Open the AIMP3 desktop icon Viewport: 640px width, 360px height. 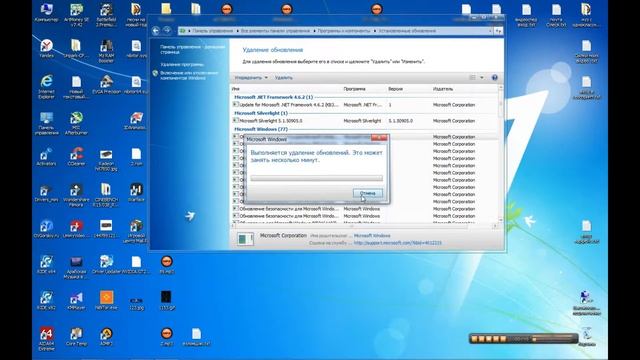point(106,337)
